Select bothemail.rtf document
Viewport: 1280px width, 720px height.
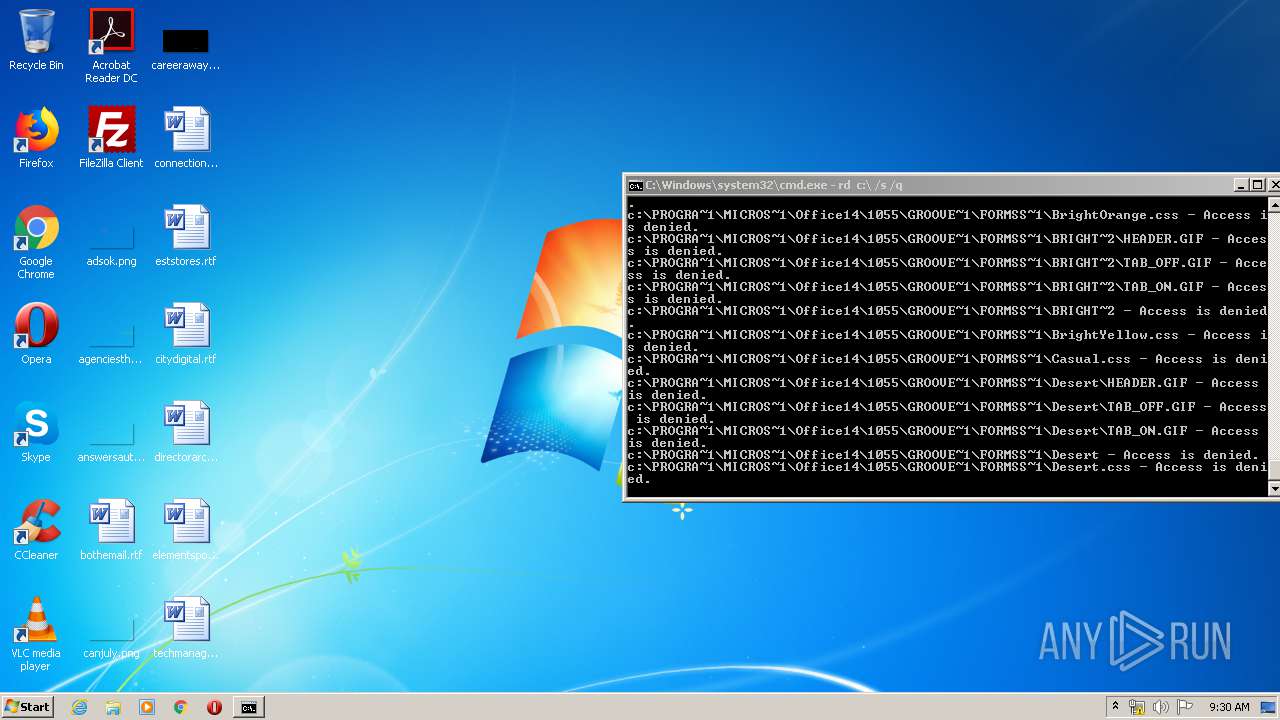click(x=111, y=530)
